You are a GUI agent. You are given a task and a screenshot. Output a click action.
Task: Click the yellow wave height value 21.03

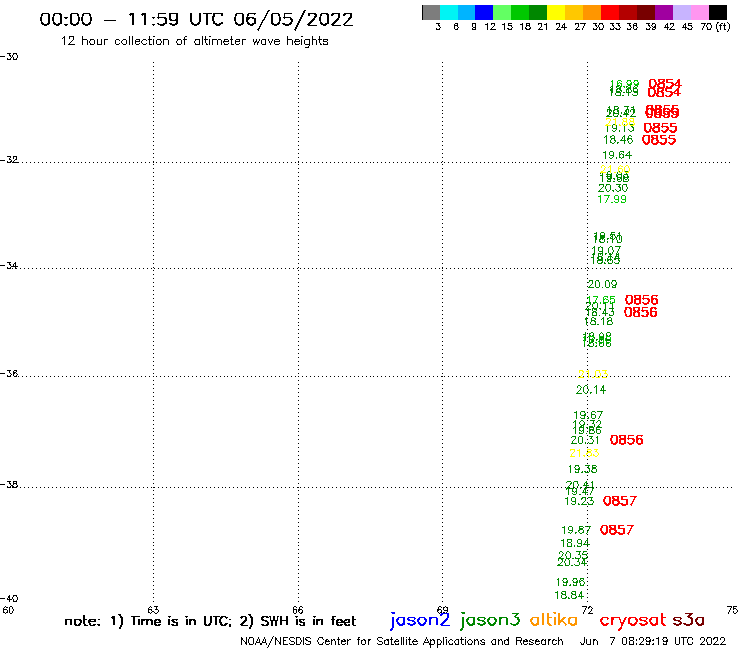tap(593, 374)
